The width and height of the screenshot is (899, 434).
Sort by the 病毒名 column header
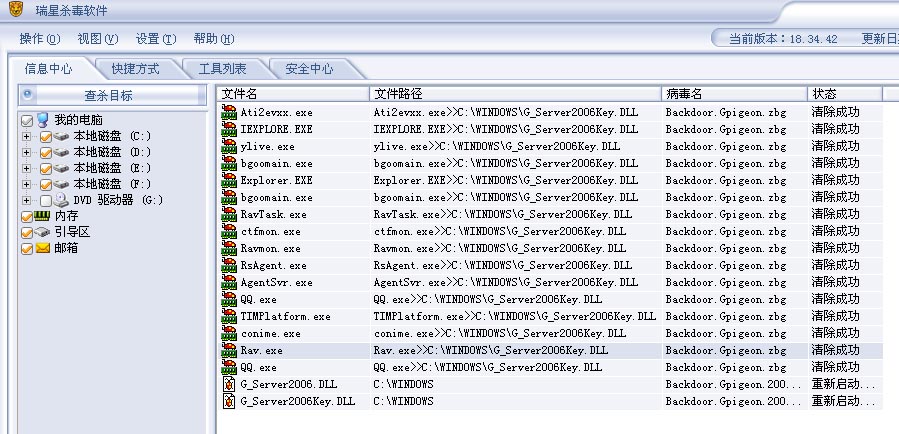pyautogui.click(x=734, y=94)
